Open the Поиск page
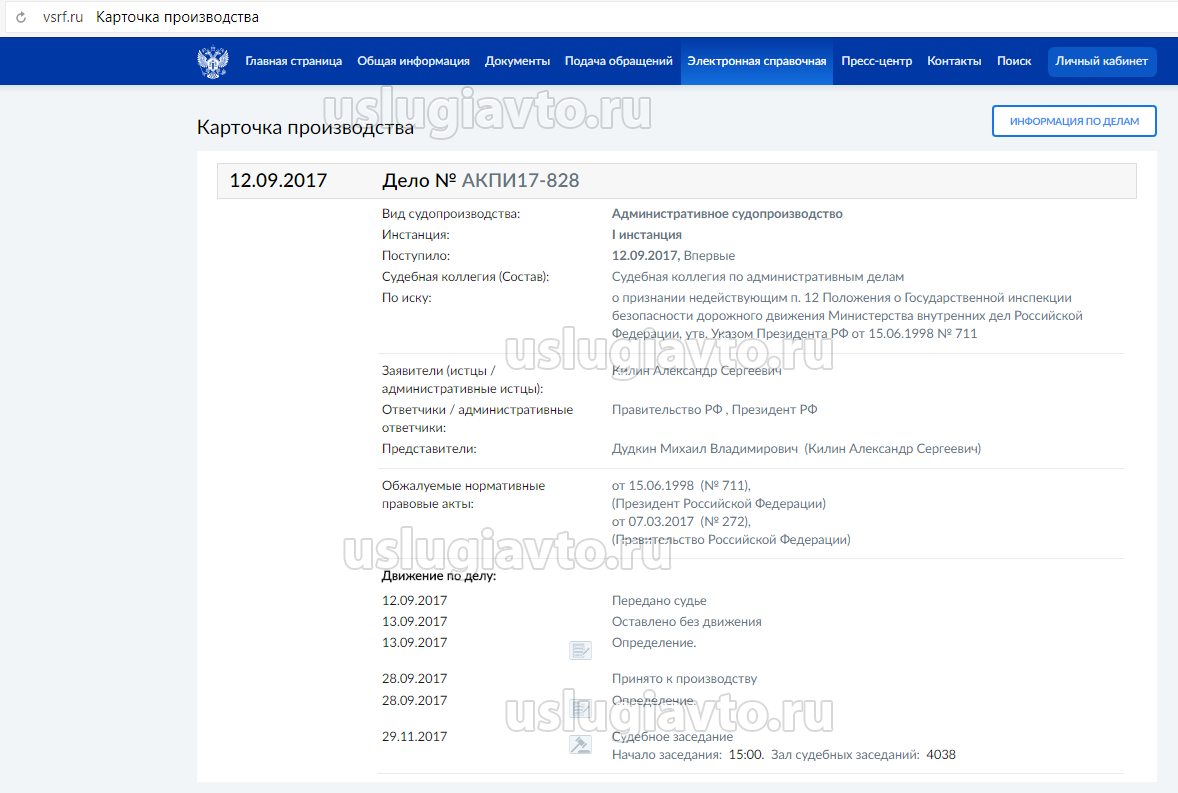 pyautogui.click(x=1014, y=61)
